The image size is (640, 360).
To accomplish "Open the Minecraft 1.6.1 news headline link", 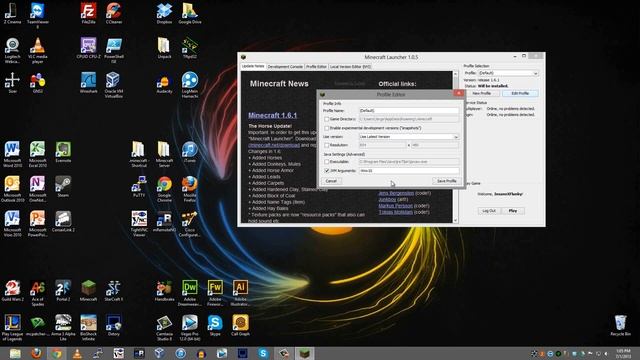I will tap(272, 116).
